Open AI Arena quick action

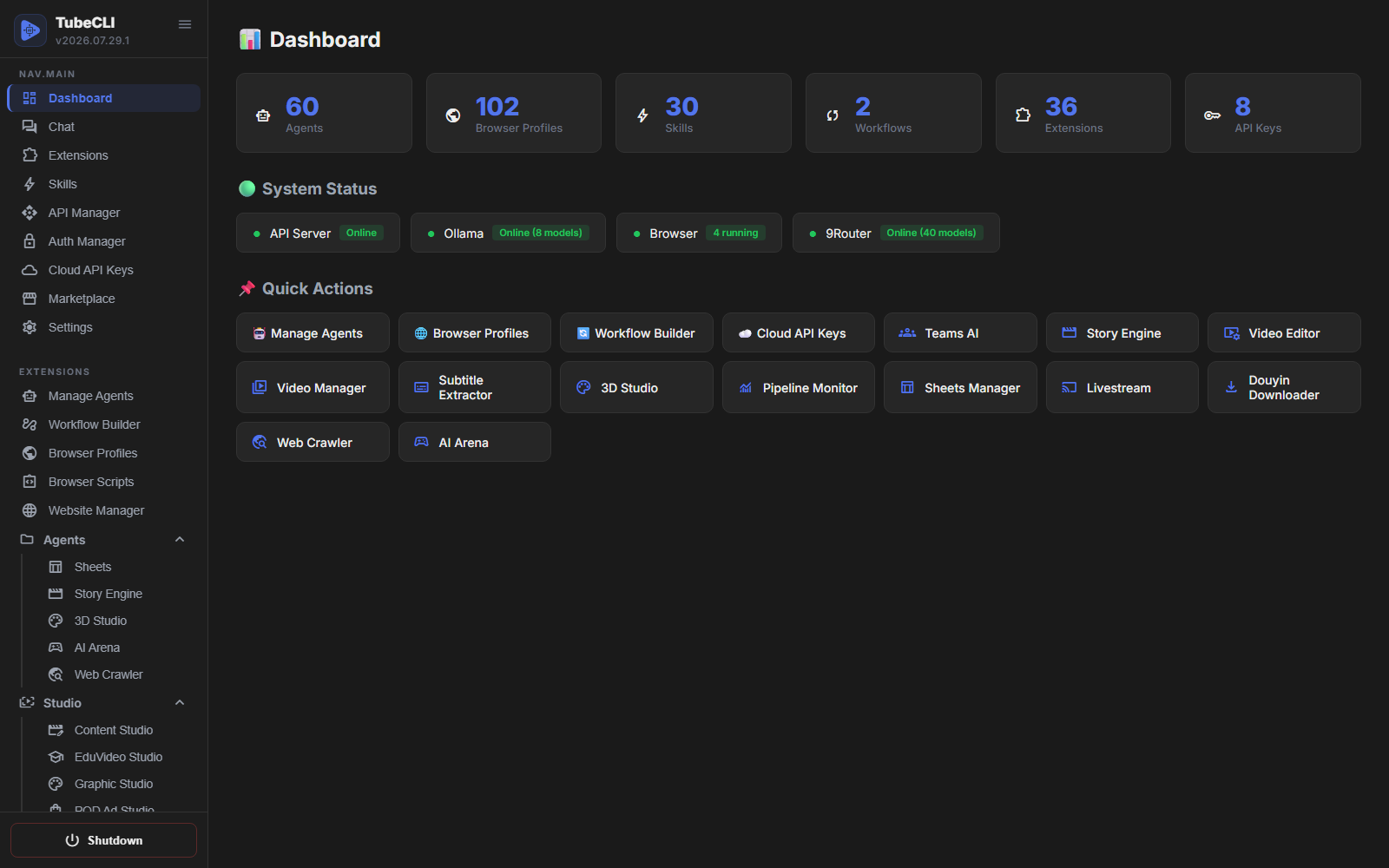(475, 442)
